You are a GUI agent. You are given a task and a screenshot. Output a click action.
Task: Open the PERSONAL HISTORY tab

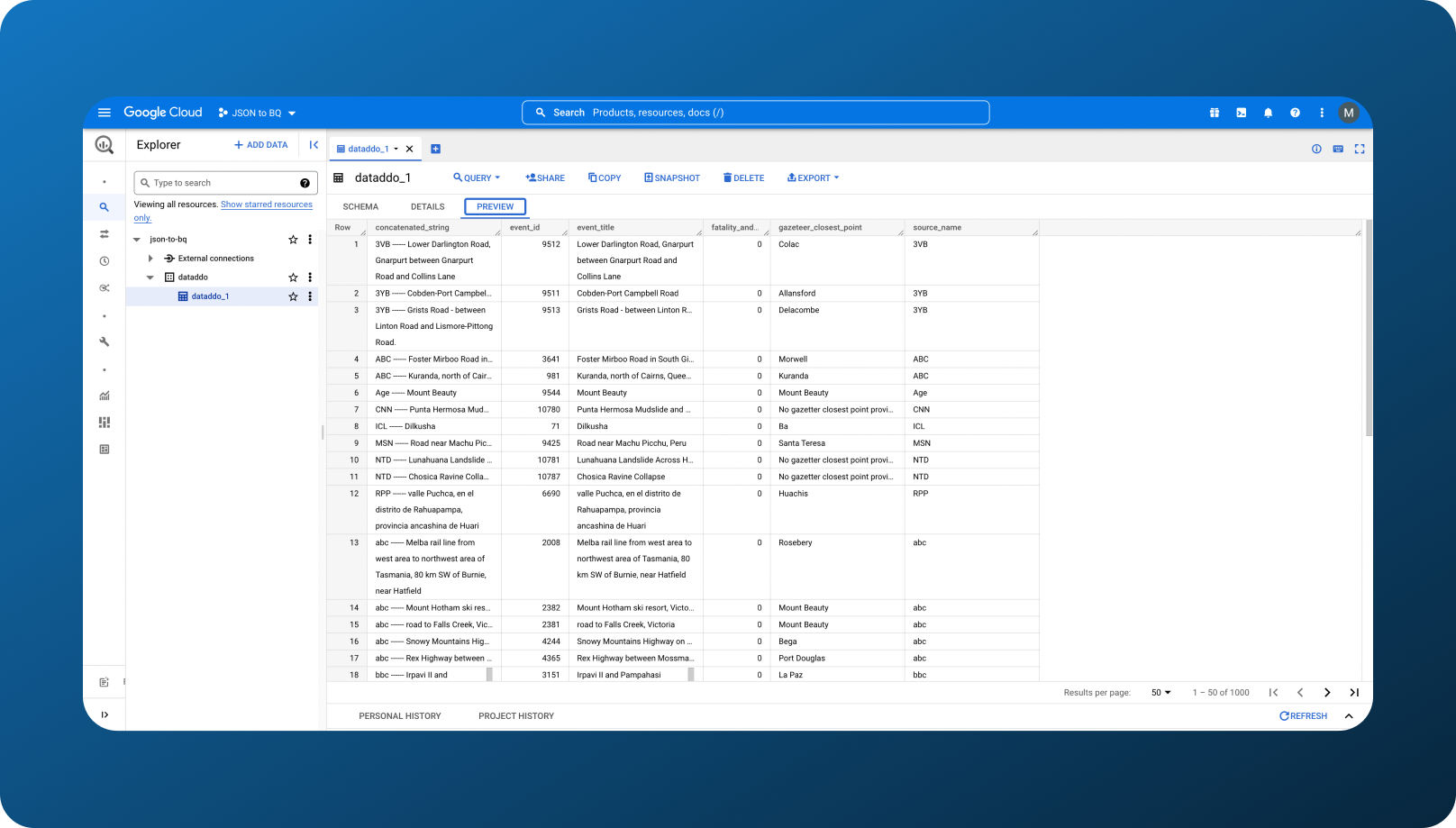coord(400,715)
